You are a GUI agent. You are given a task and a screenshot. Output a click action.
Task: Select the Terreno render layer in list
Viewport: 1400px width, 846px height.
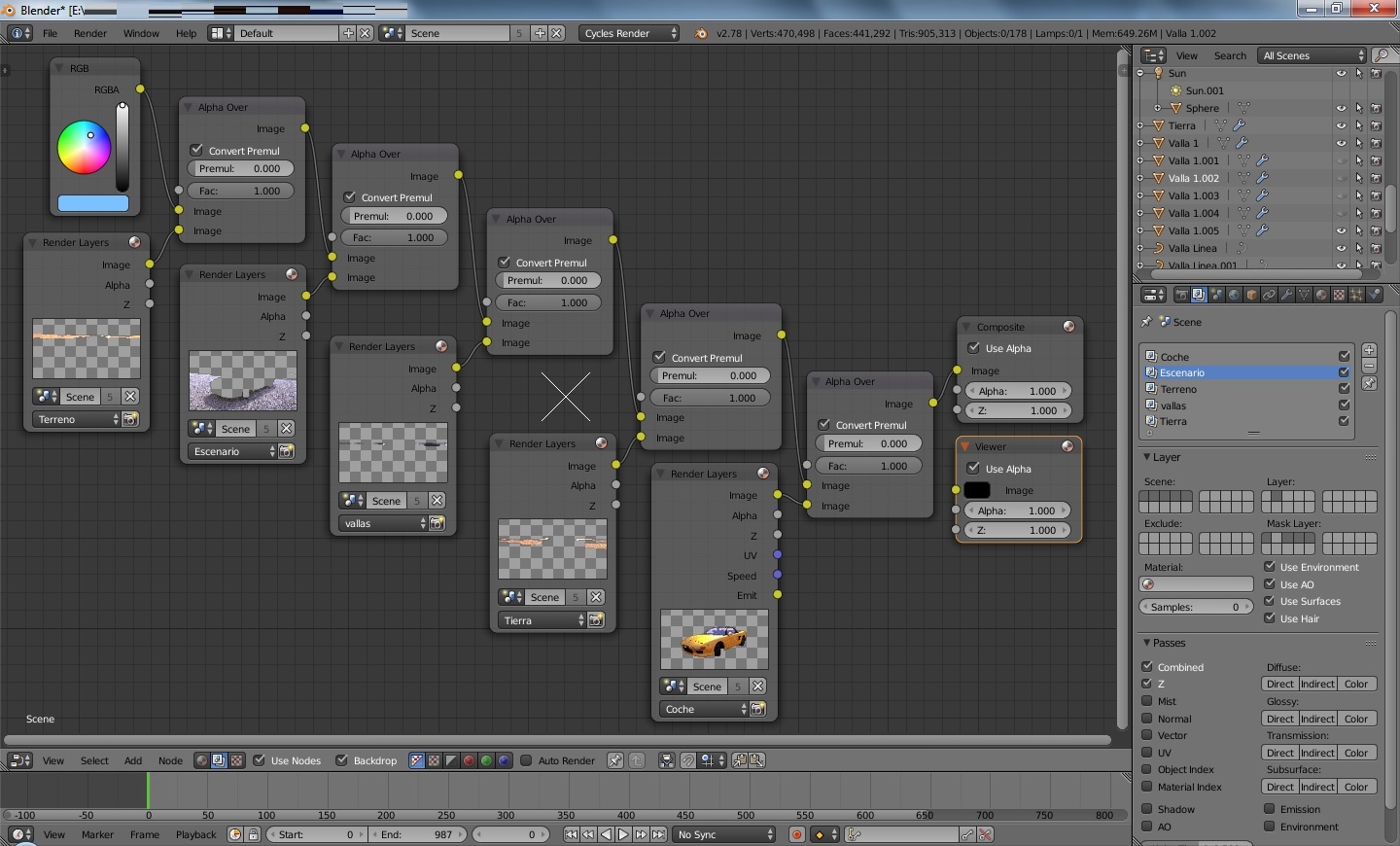pos(1178,389)
